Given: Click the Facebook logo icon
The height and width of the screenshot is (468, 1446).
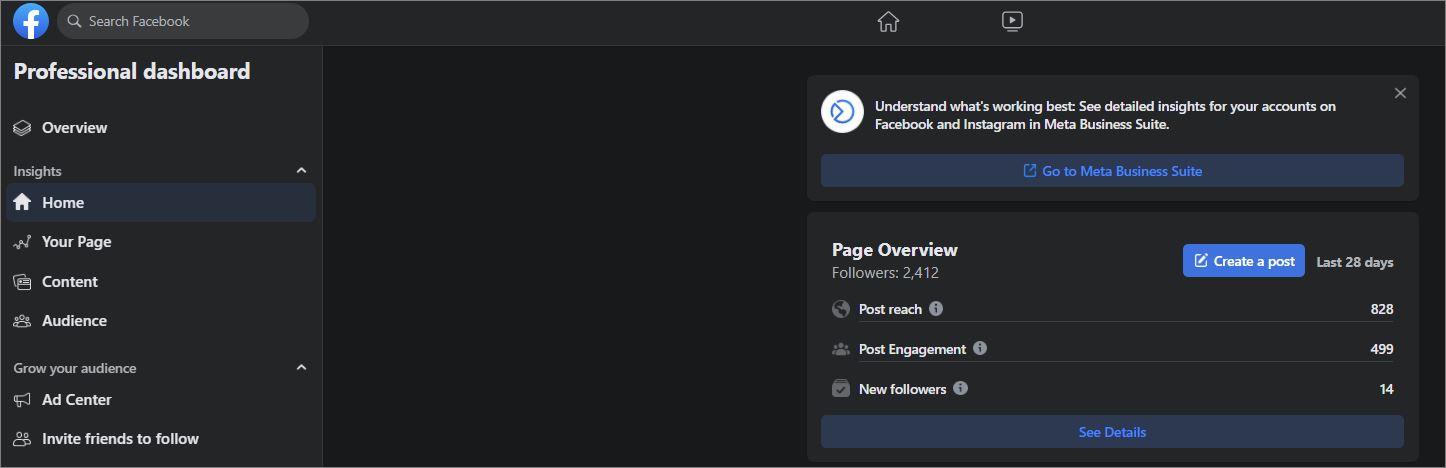Looking at the screenshot, I should point(31,21).
